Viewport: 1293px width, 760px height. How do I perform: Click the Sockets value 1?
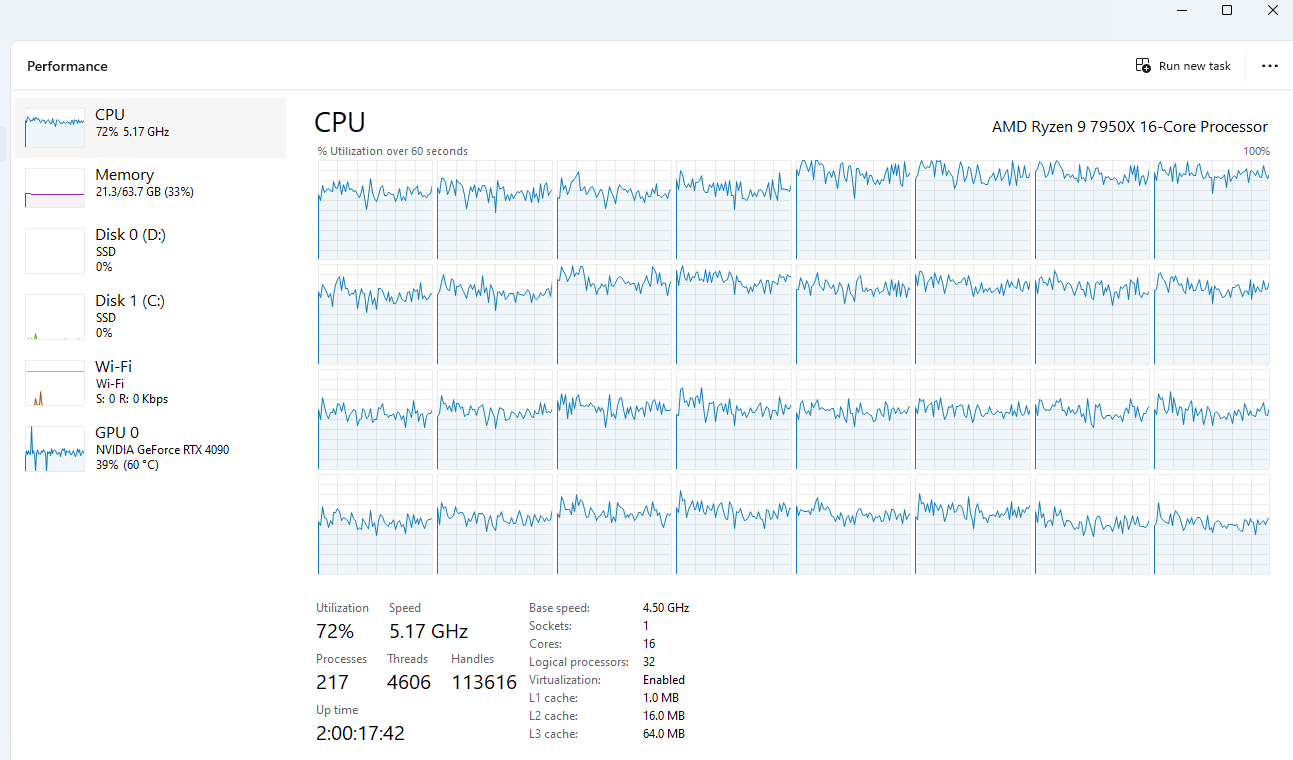pos(646,626)
